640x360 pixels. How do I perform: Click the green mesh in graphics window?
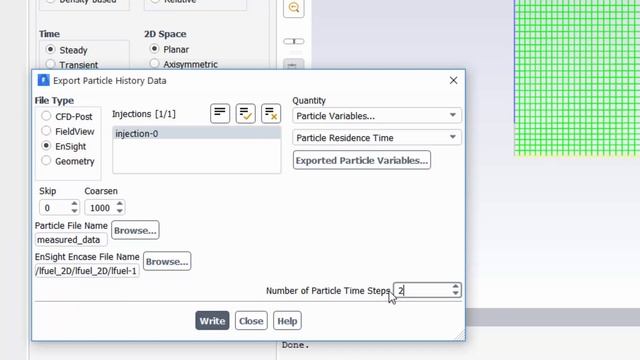[x=577, y=78]
